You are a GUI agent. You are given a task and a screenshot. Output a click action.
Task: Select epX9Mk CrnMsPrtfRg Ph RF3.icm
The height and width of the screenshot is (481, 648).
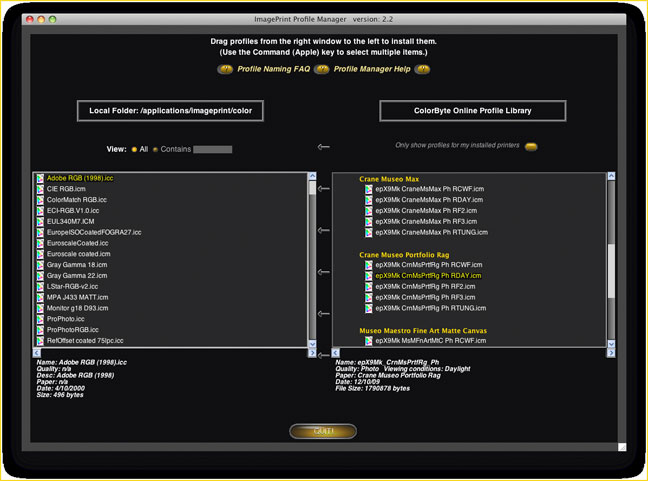tap(425, 297)
